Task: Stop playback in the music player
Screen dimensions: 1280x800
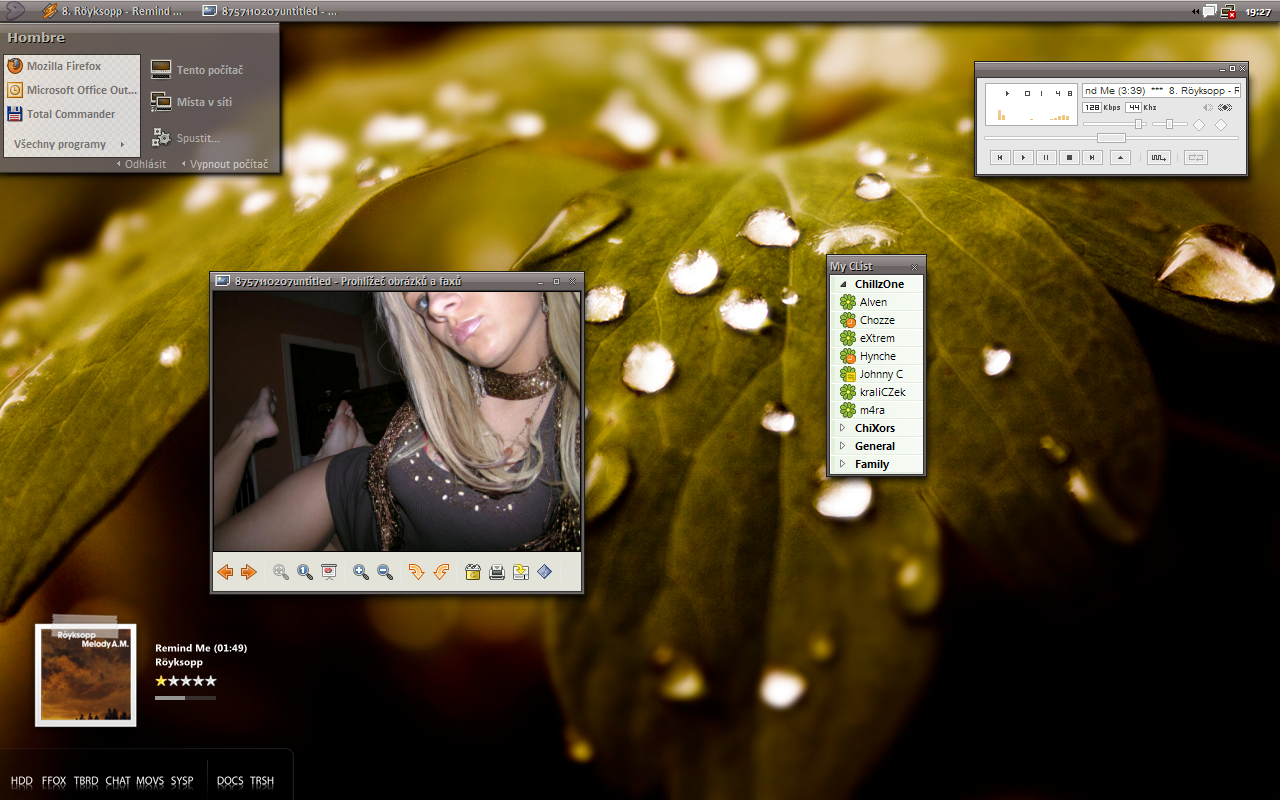Action: tap(1069, 157)
